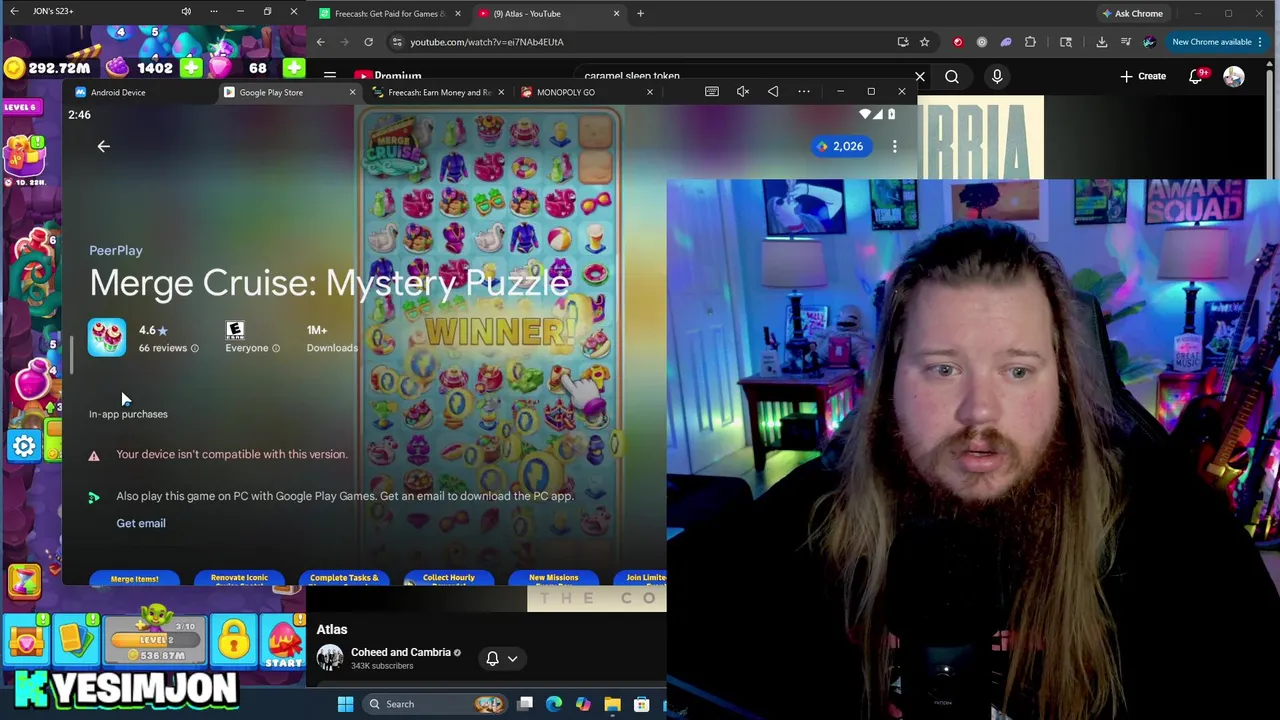Screen dimensions: 1280x720
Task: Bookmark this page with the star icon
Action: coord(924,42)
